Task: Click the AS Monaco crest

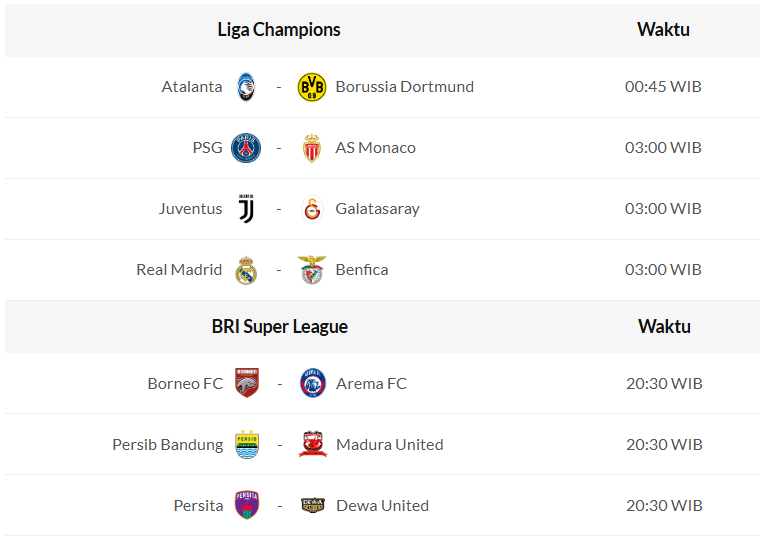Action: [312, 148]
